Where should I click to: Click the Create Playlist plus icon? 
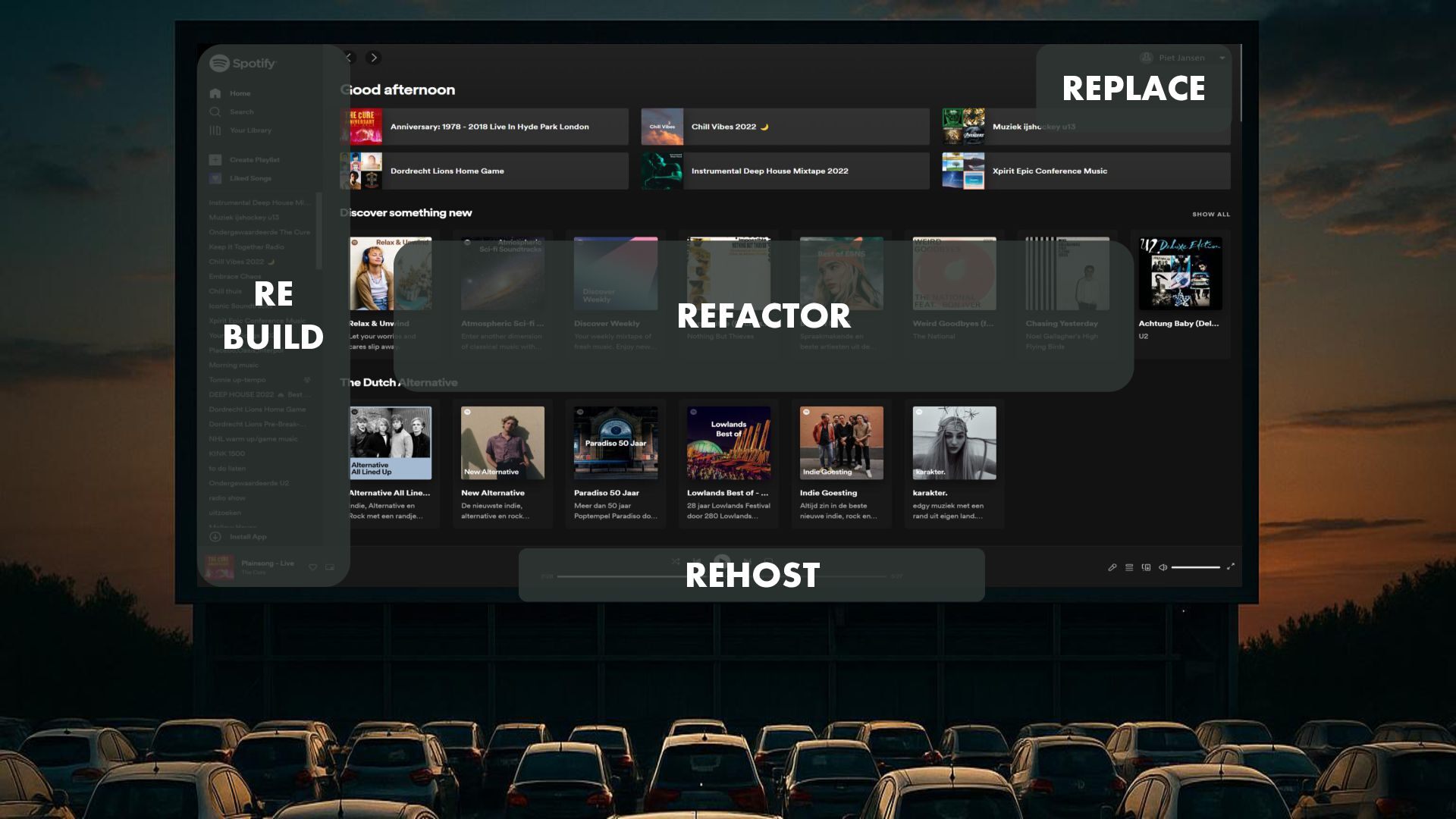pyautogui.click(x=215, y=160)
